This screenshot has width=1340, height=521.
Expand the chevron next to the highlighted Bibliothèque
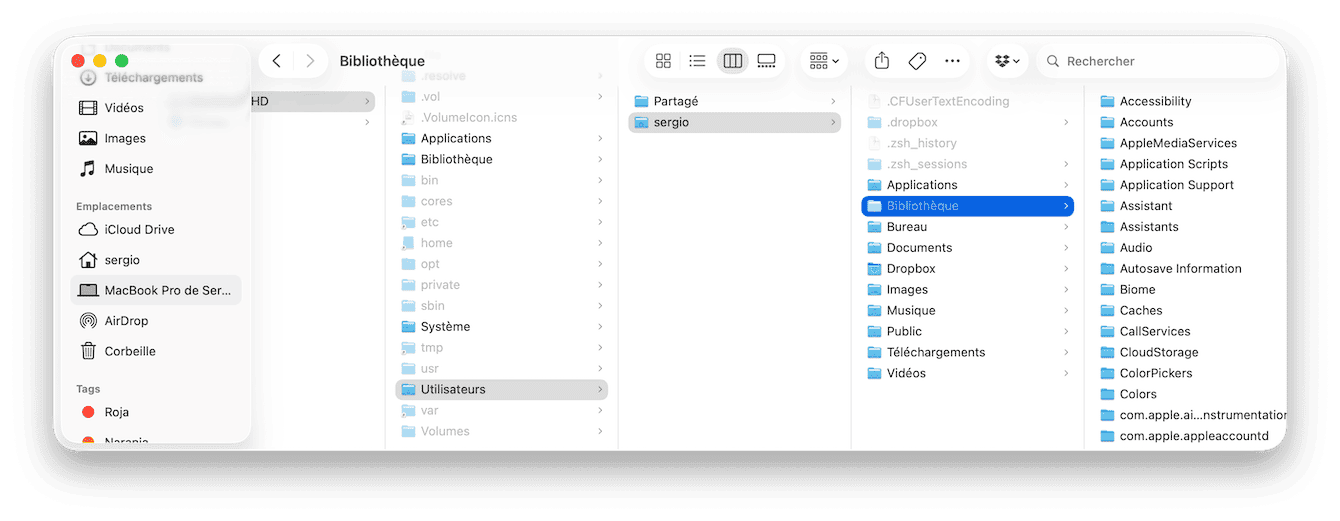tap(1067, 206)
